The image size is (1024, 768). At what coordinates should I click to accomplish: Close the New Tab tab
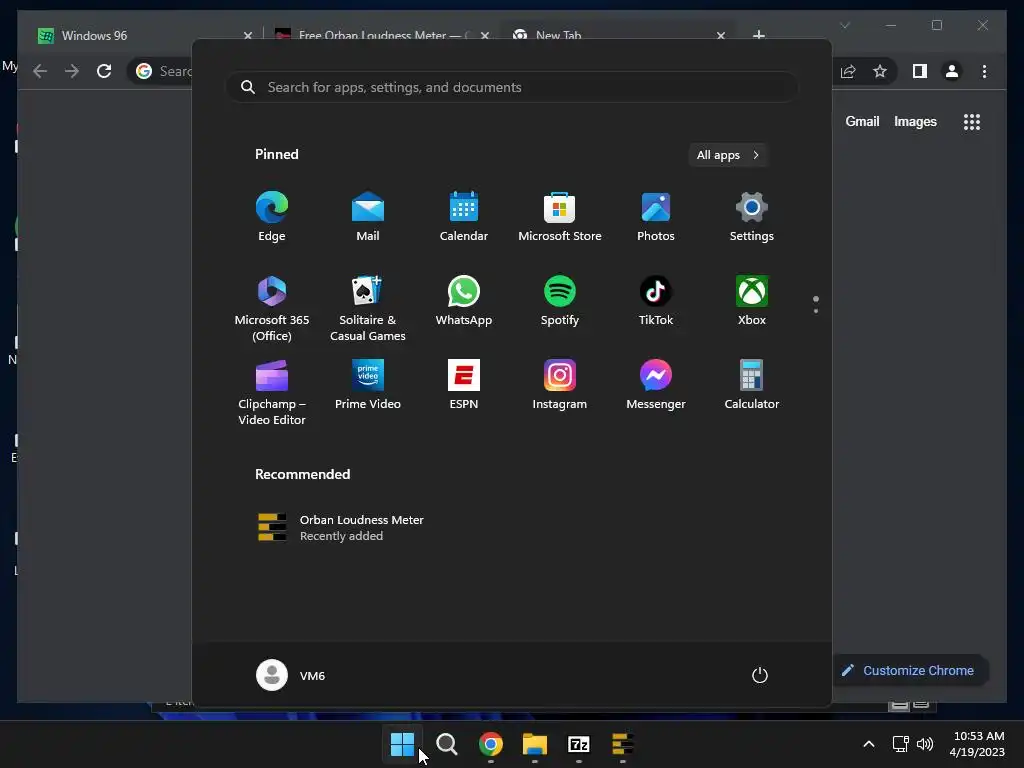click(x=720, y=35)
